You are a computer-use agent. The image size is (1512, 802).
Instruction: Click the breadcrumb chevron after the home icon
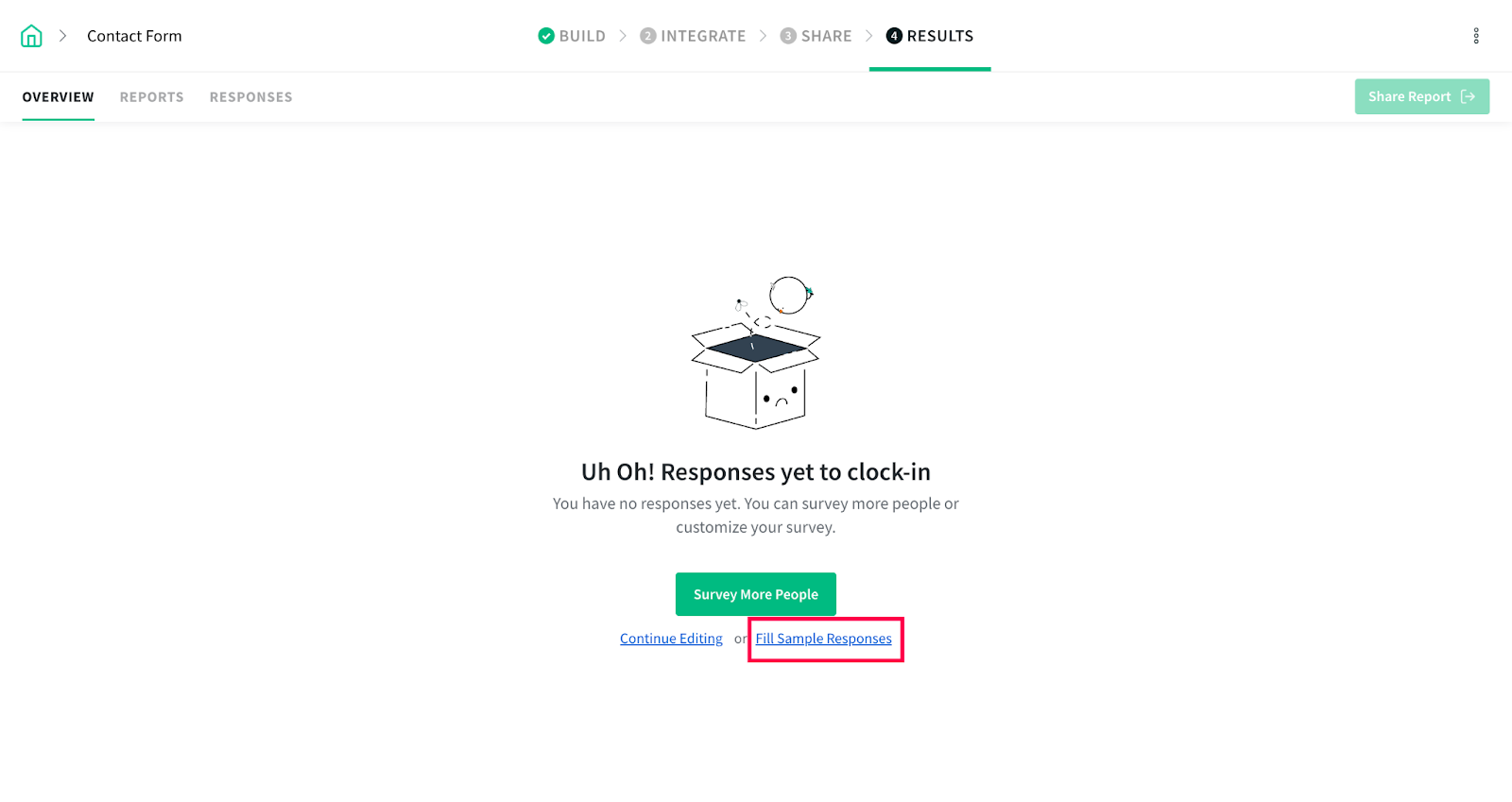(63, 36)
